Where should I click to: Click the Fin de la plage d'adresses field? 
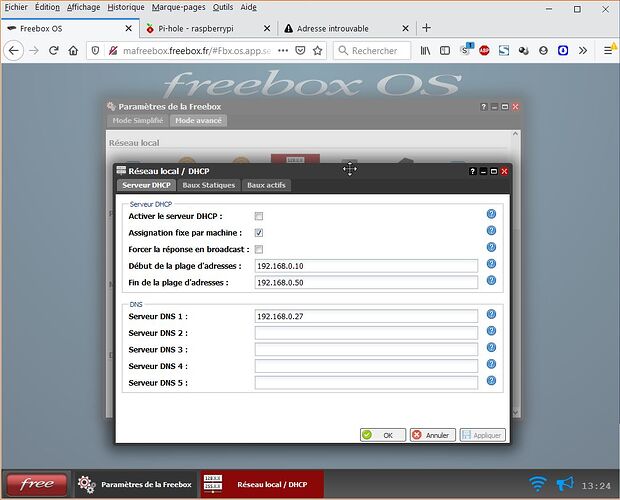[366, 283]
